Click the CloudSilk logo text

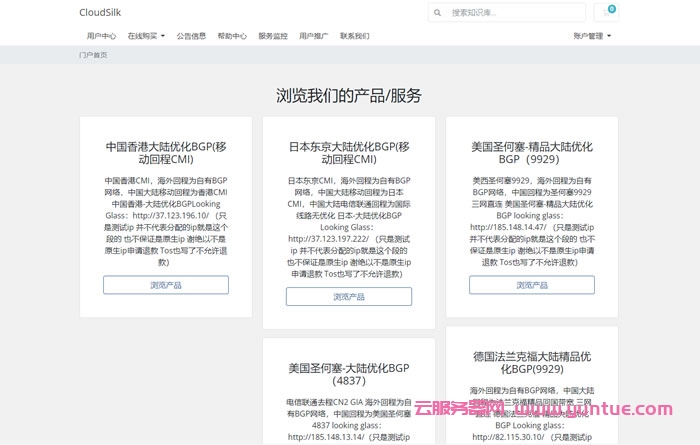pyautogui.click(x=100, y=13)
